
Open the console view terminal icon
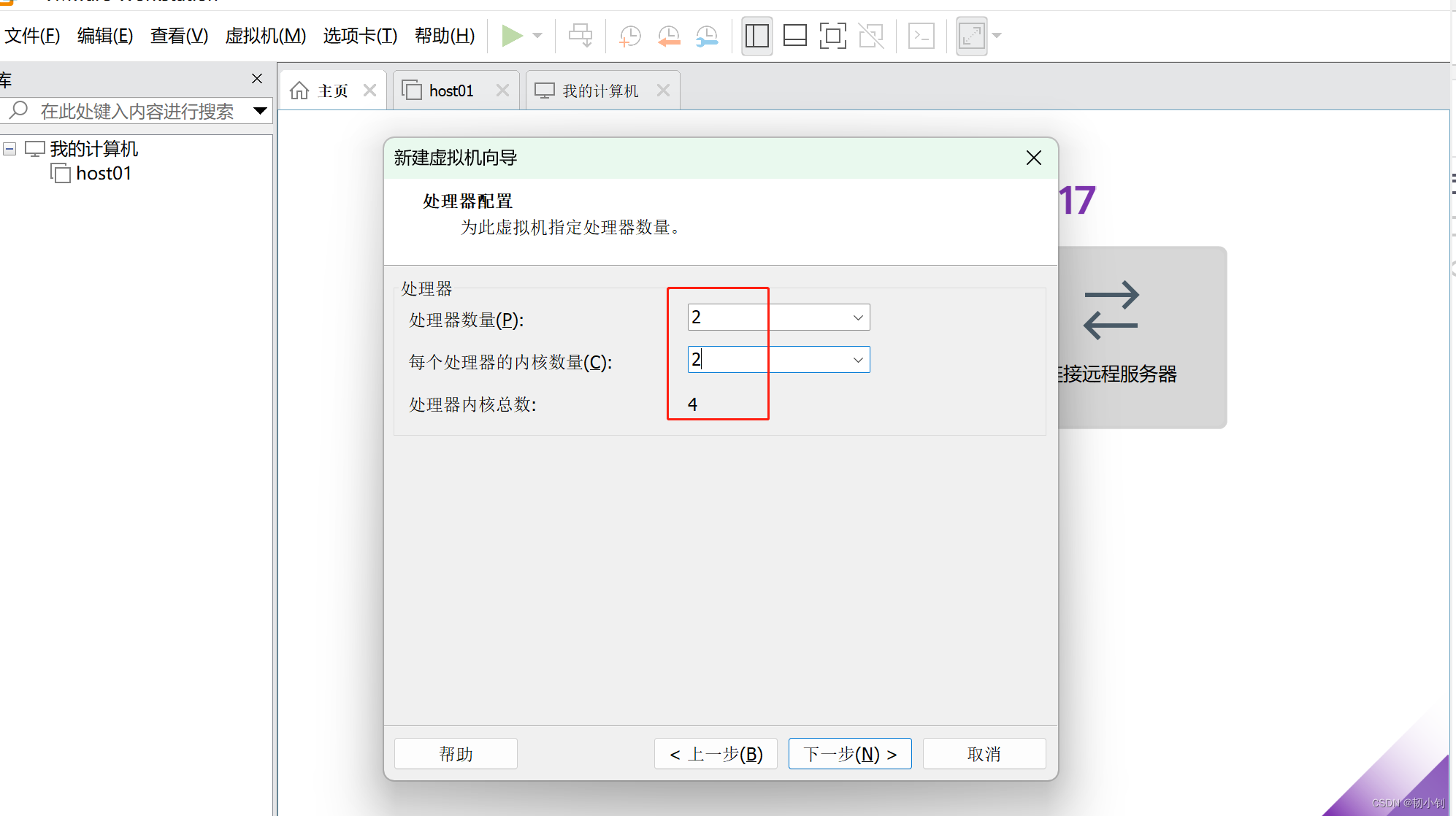click(x=921, y=35)
